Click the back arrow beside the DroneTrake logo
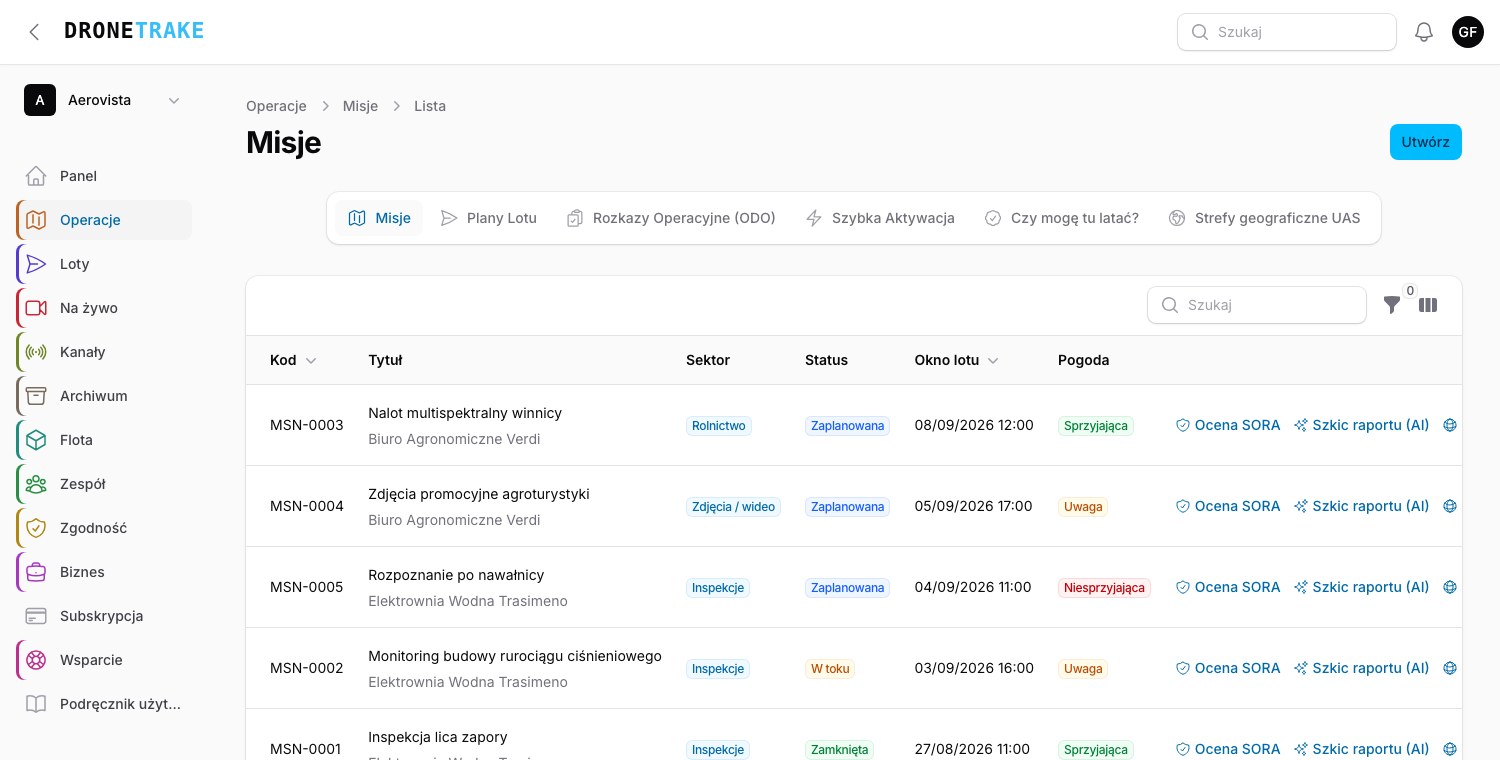The image size is (1500, 760). click(35, 32)
